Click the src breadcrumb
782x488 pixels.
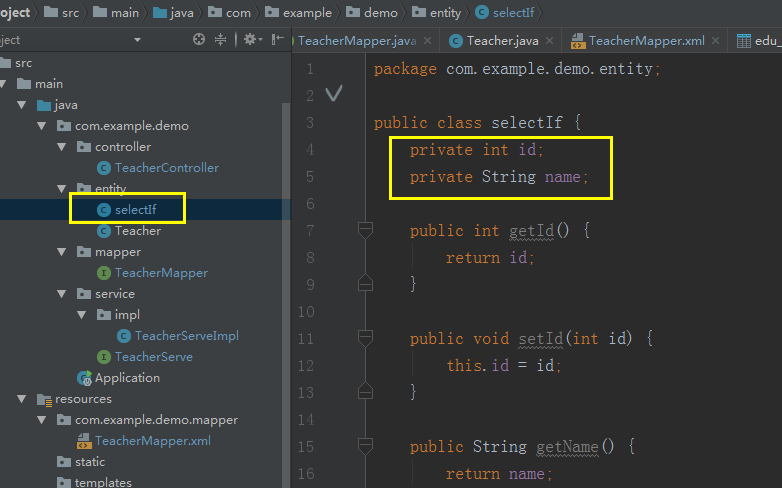tap(62, 12)
